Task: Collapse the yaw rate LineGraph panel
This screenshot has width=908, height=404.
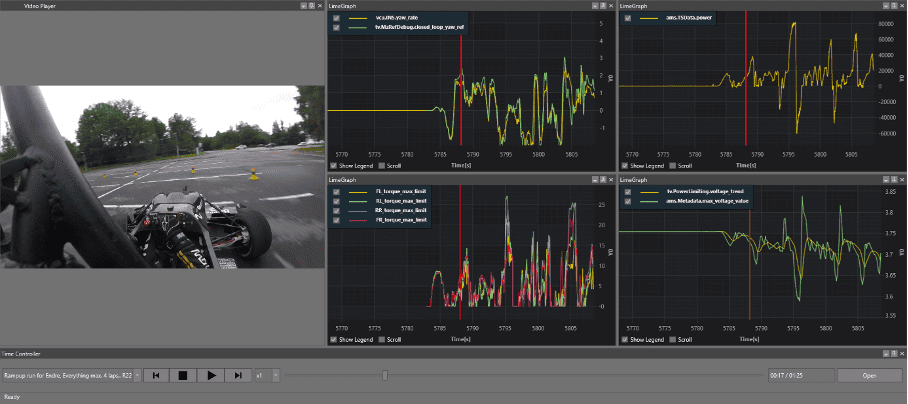Action: [x=594, y=6]
